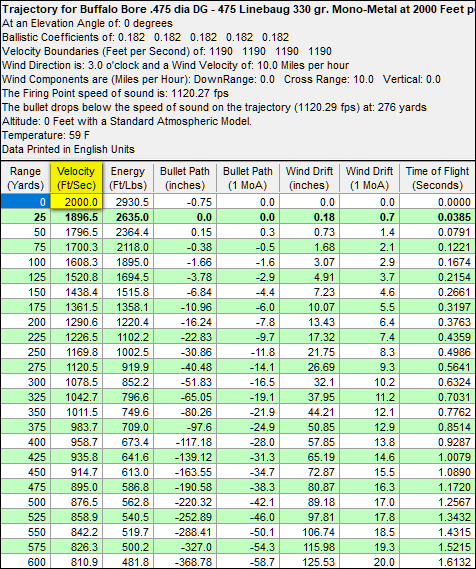
Task: Select the velocity cell reading 1120.5
Action: (76, 367)
